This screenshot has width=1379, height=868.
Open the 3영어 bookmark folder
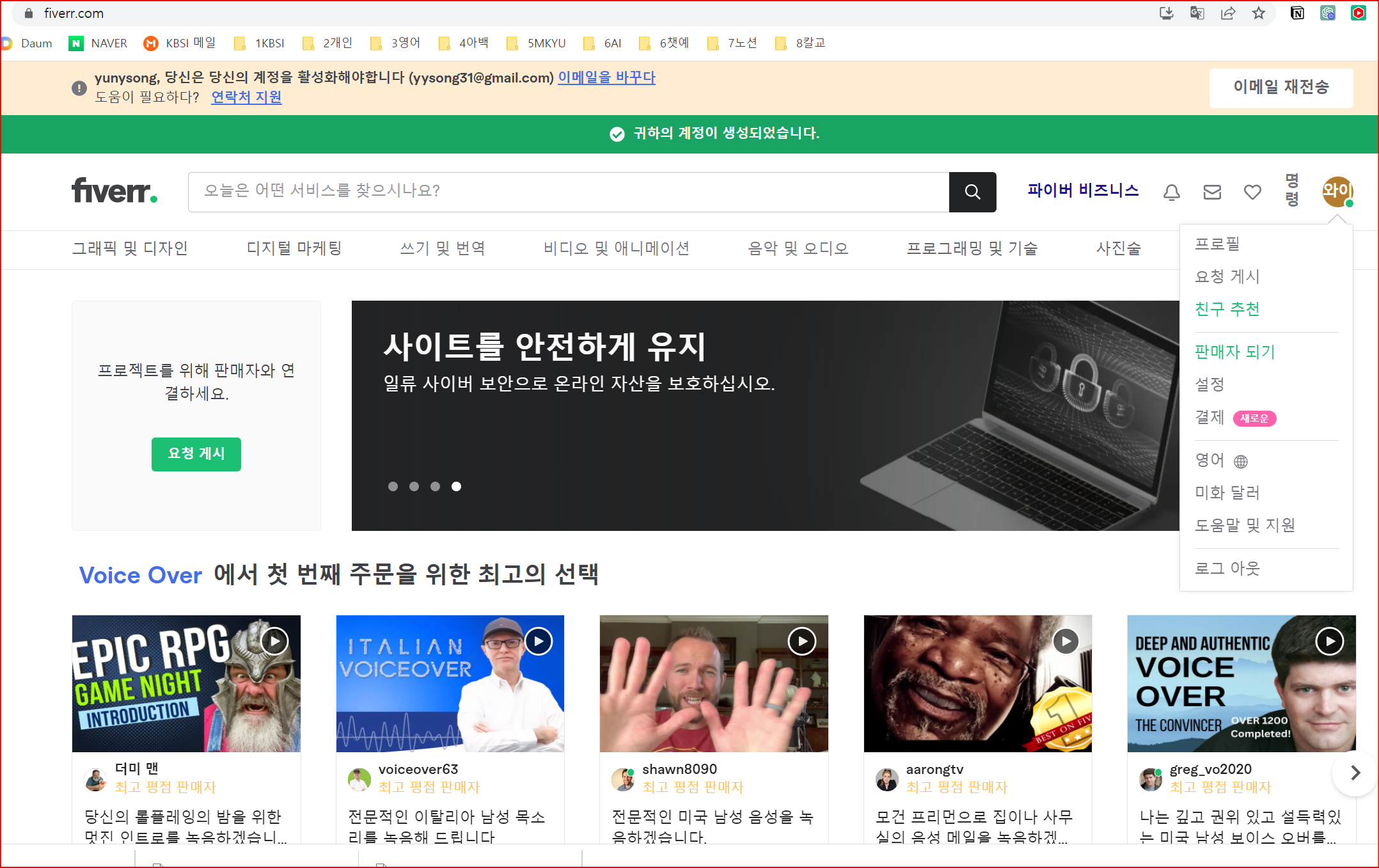tap(395, 43)
